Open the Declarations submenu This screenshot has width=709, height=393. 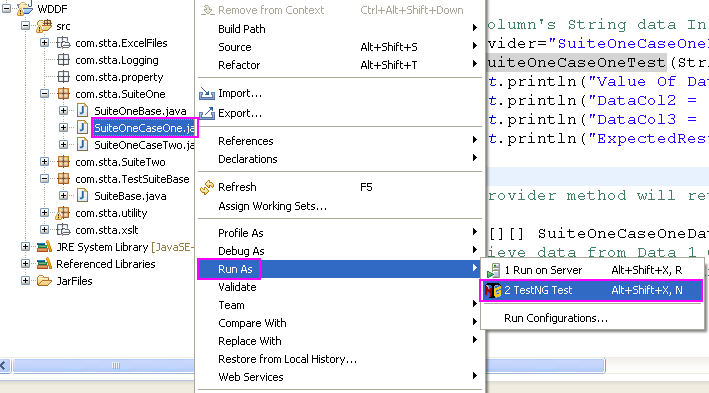[340, 159]
